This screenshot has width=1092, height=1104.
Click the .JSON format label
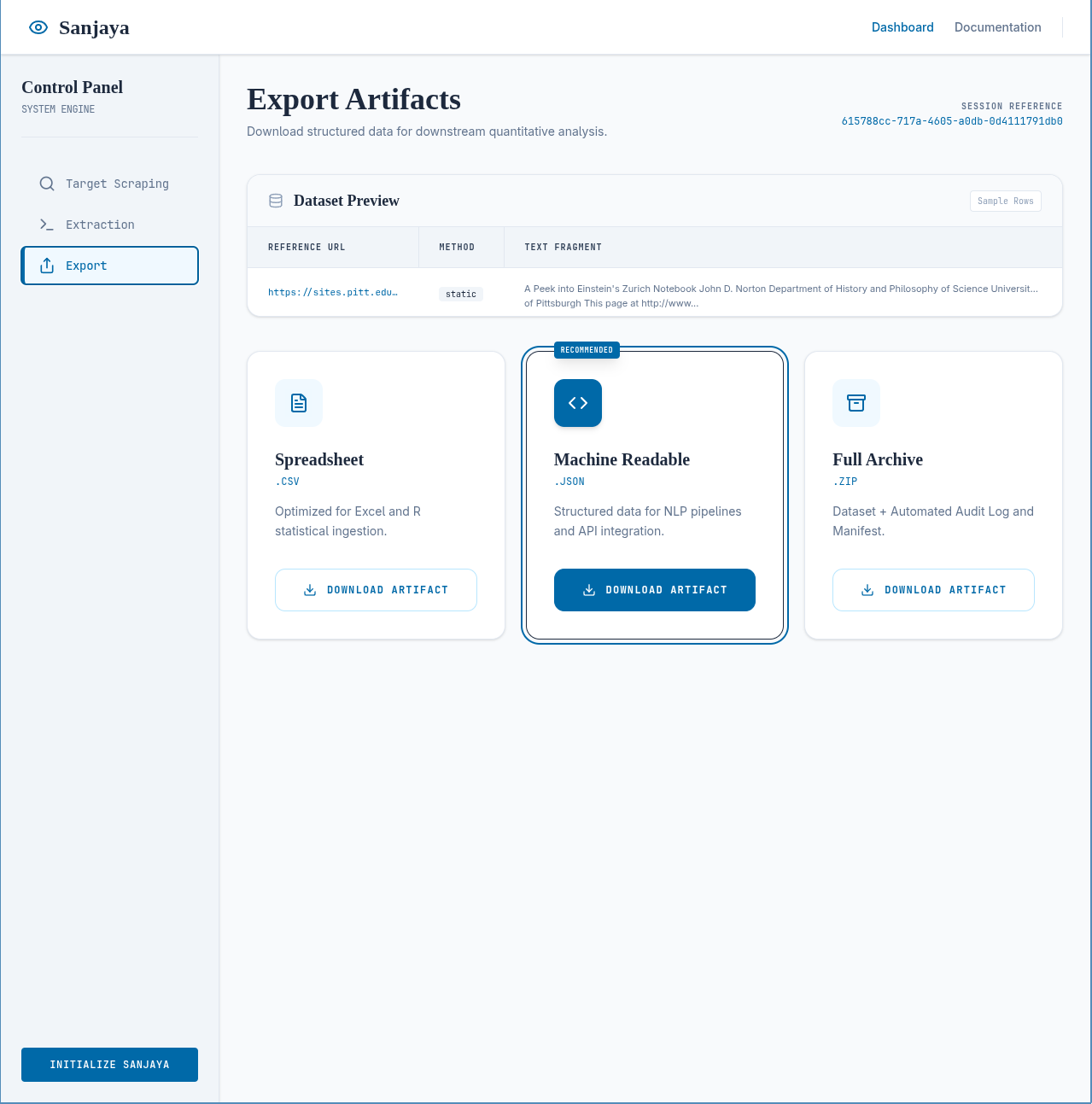click(569, 482)
